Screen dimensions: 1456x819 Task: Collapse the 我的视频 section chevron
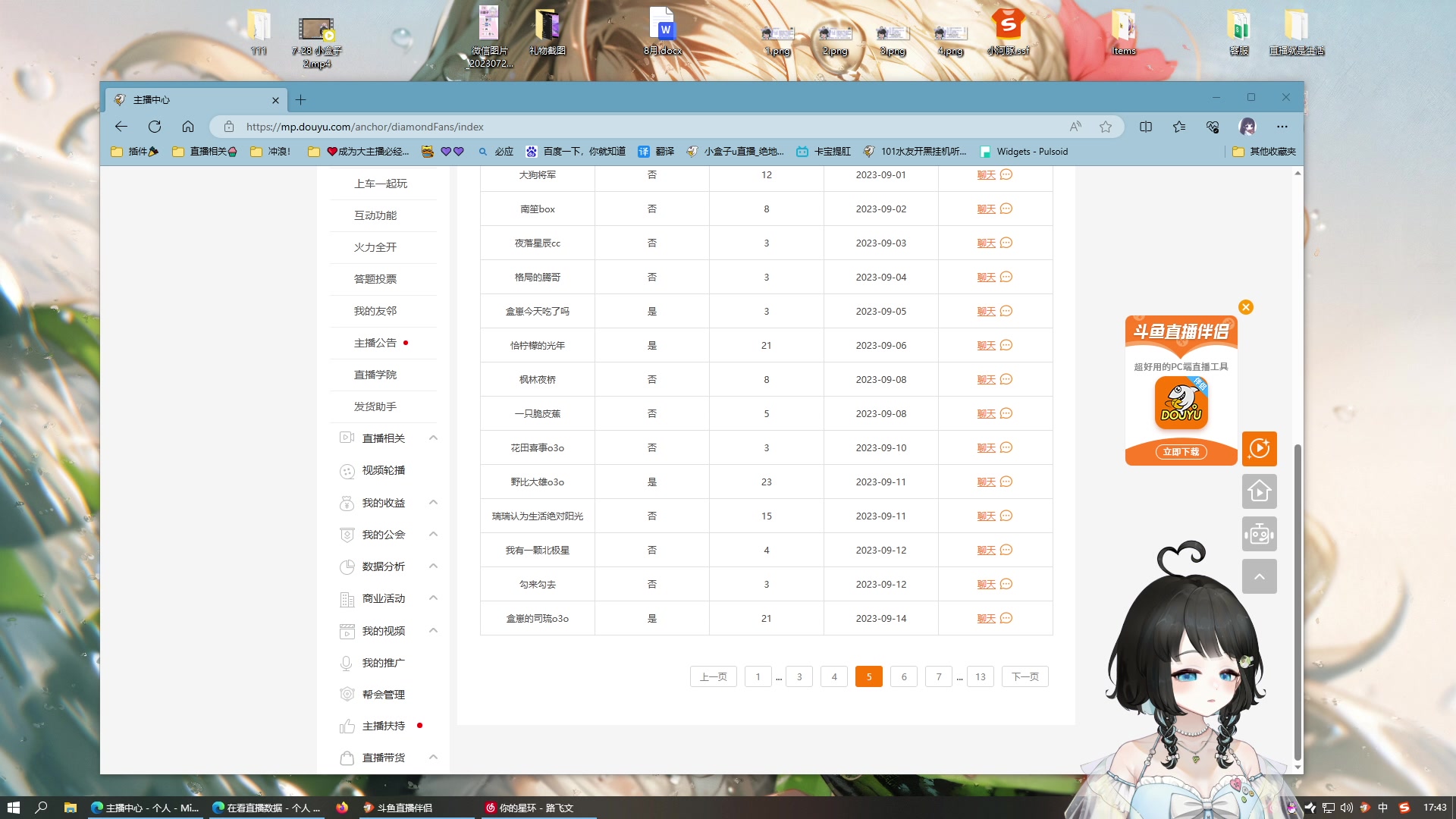433,630
